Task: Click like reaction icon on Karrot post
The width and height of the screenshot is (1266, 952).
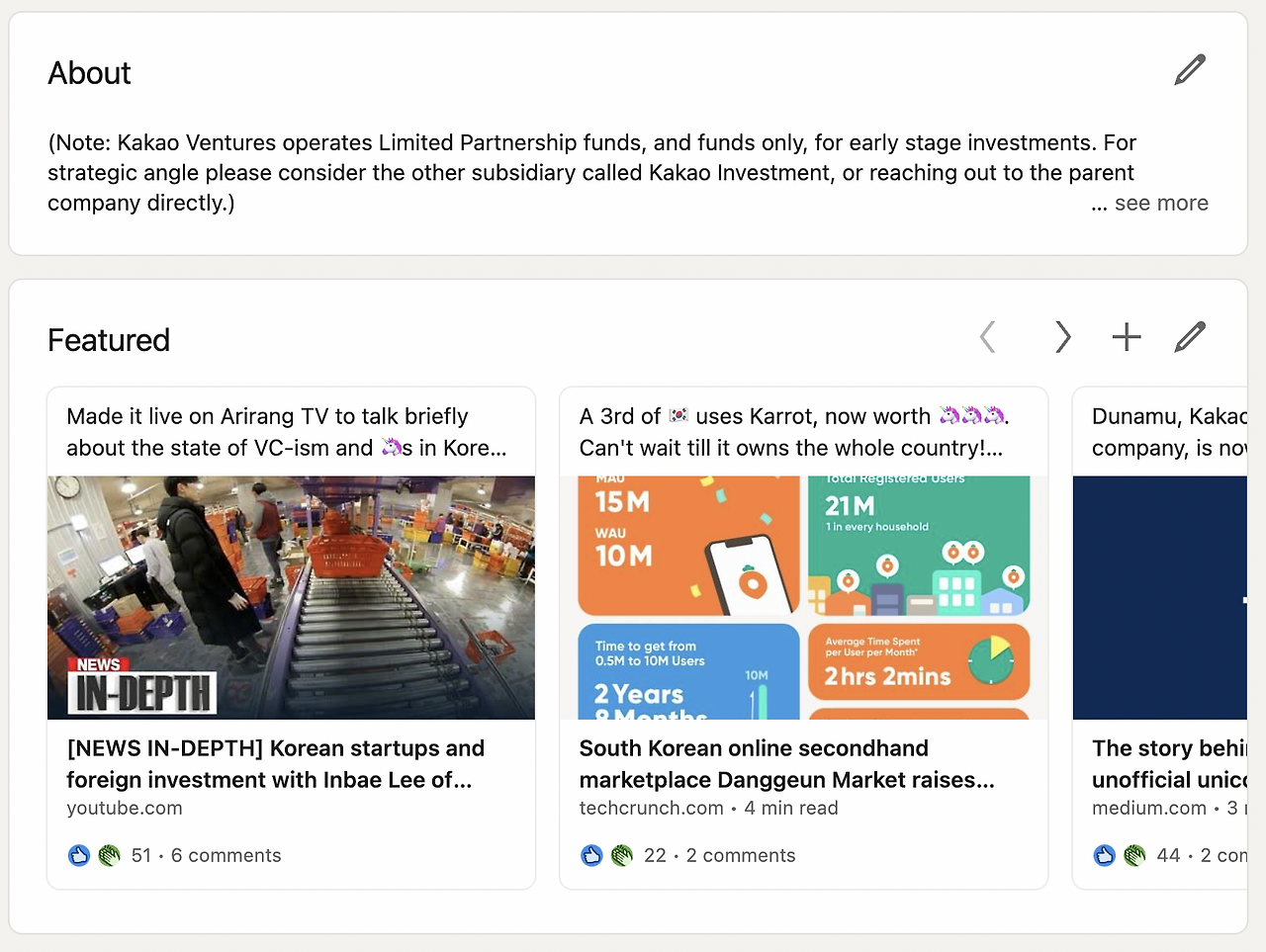Action: 591,855
